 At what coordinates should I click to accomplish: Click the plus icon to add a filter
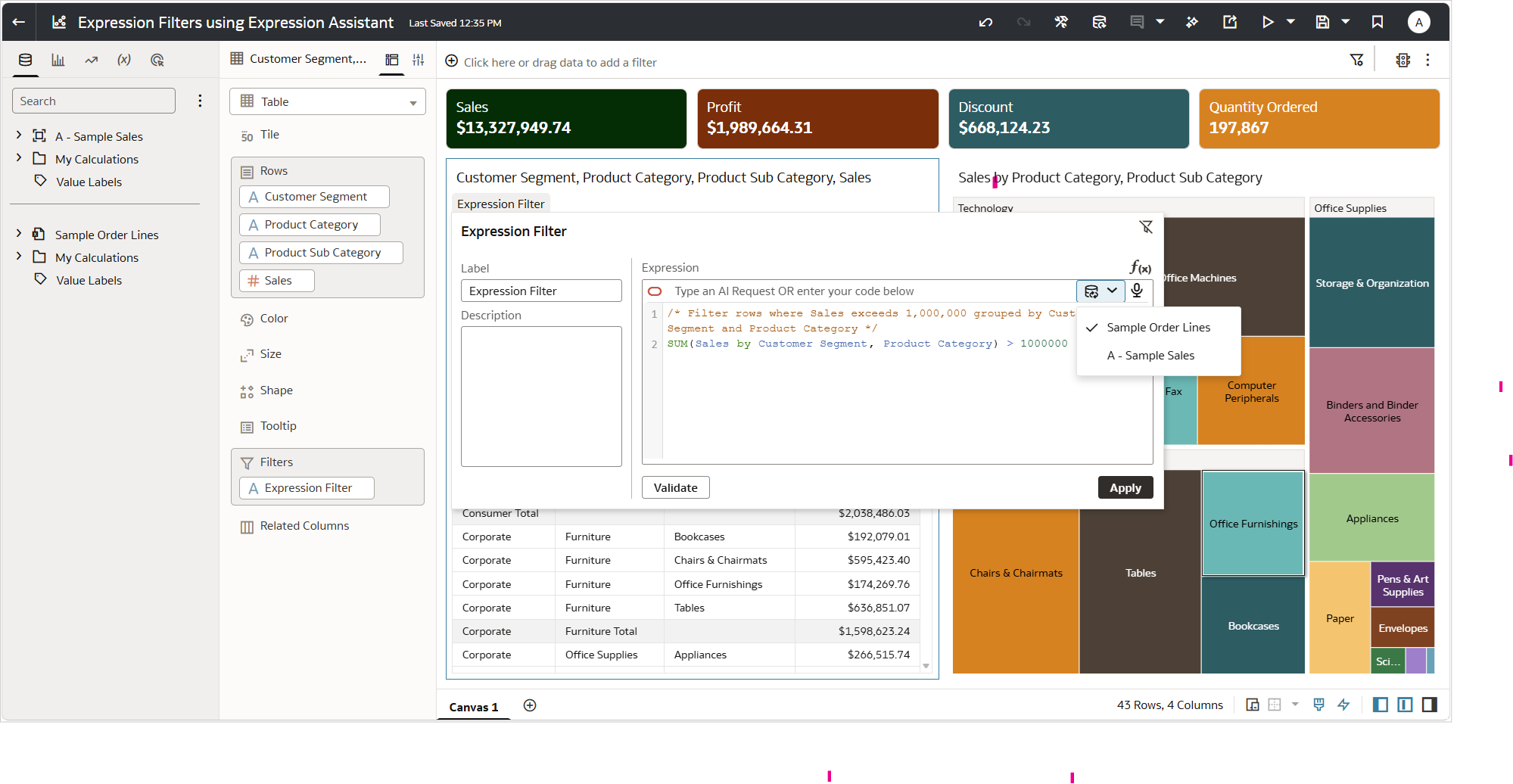coord(452,61)
